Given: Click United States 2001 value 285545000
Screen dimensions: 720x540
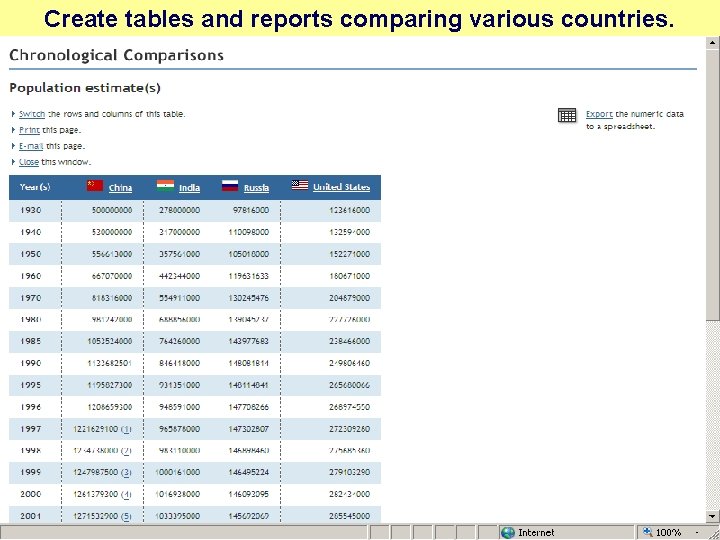Looking at the screenshot, I should (x=349, y=516).
